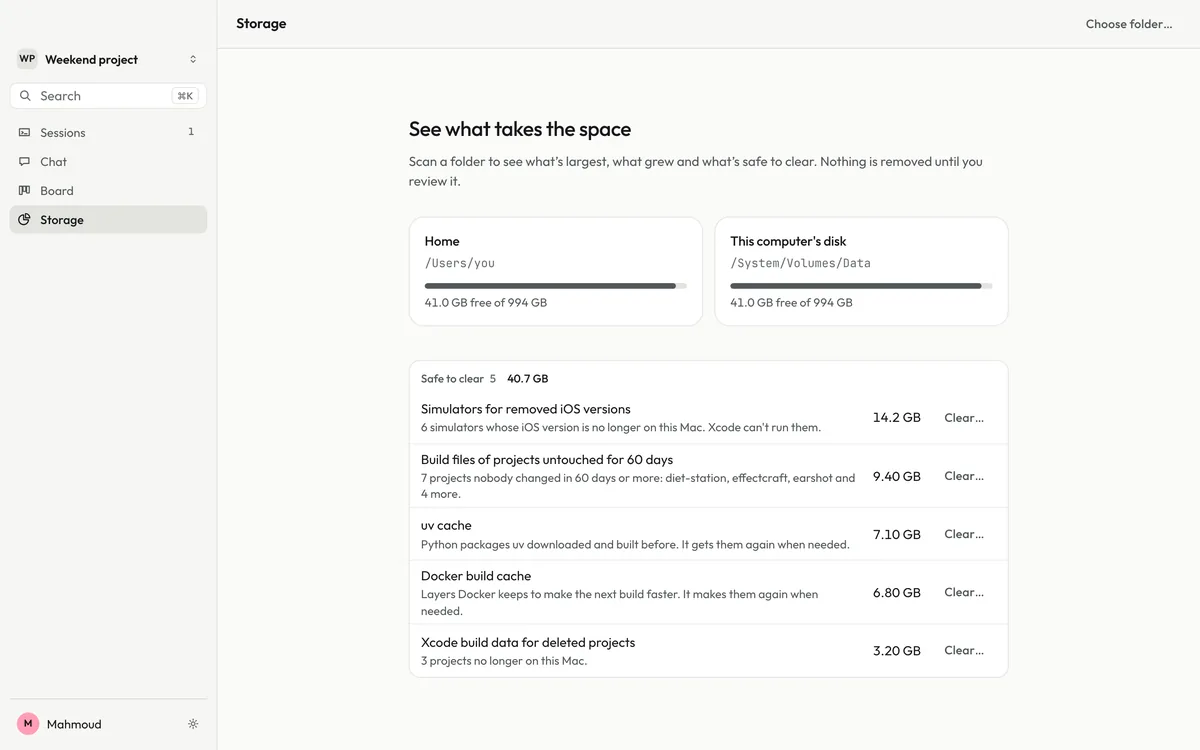Toggle the theme sun icon
This screenshot has width=1200, height=750.
point(193,724)
